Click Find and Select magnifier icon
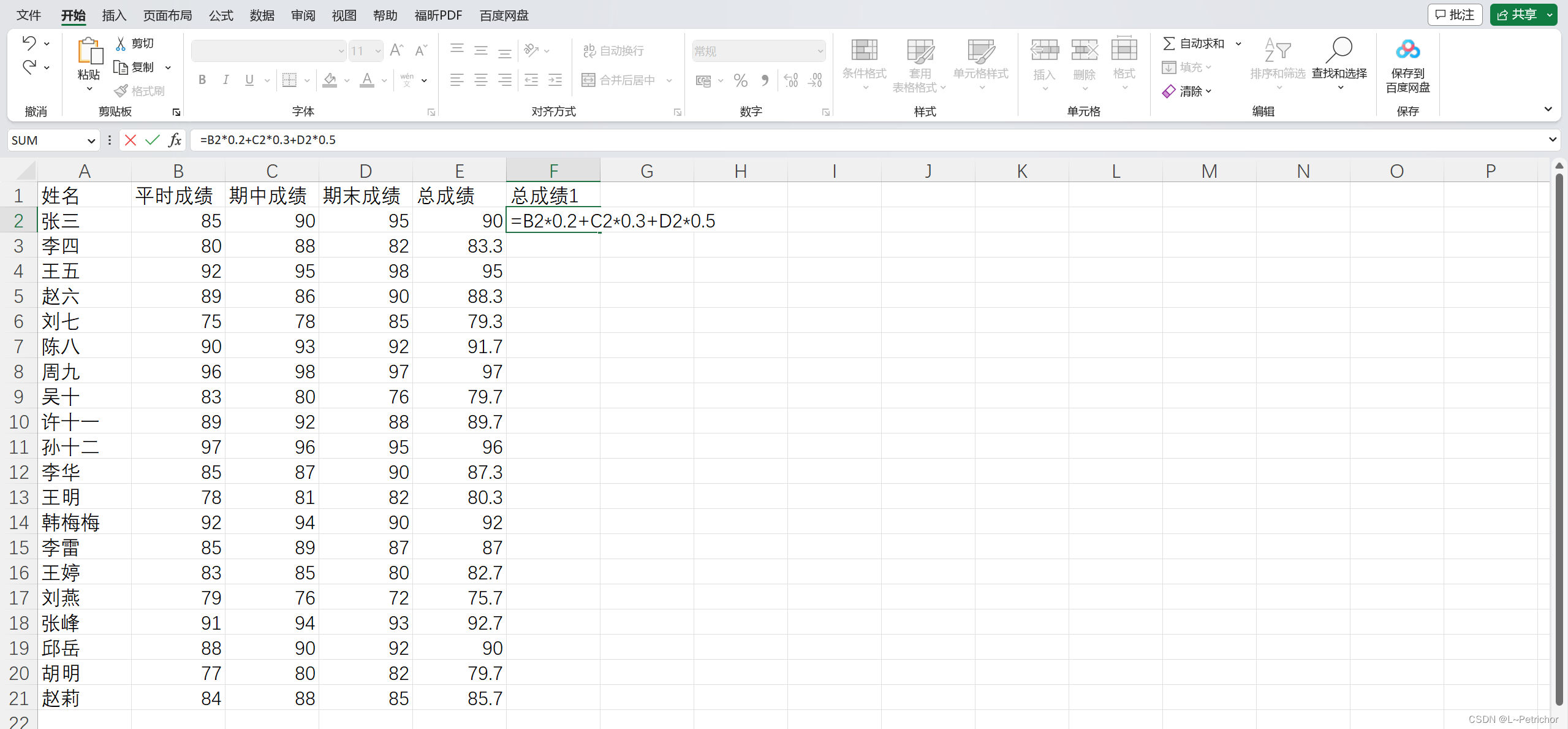 [x=1339, y=50]
